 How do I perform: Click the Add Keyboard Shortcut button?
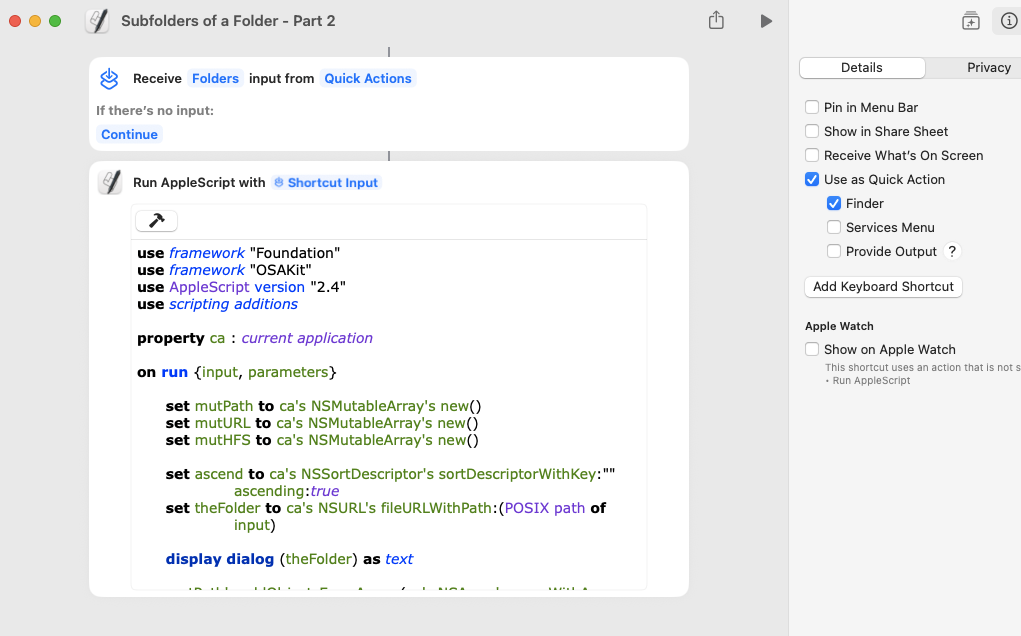point(883,287)
